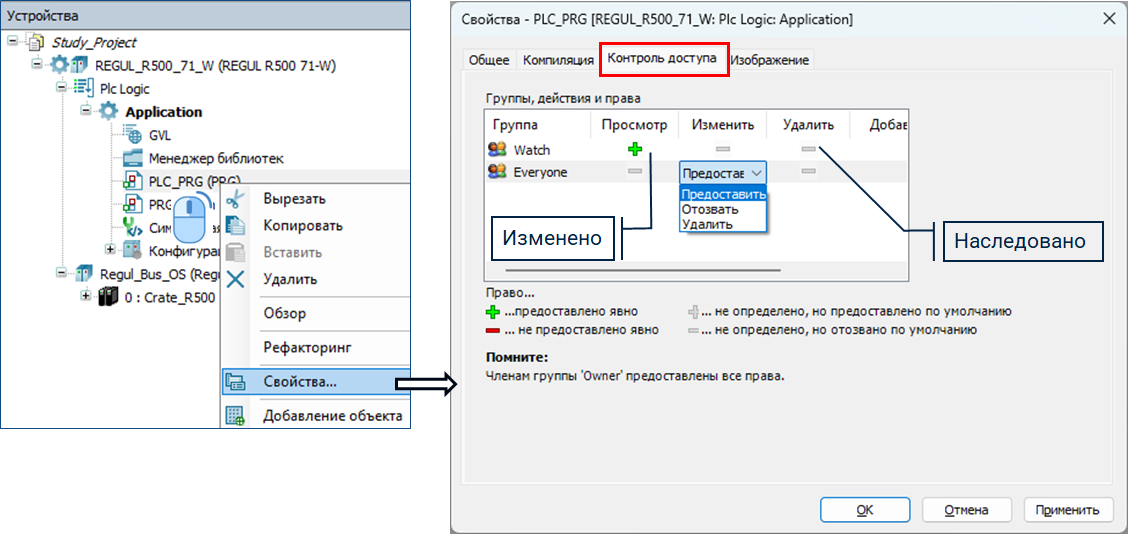1128x534 pixels.
Task: Click the GVL globe icon in tree
Action: (x=133, y=135)
